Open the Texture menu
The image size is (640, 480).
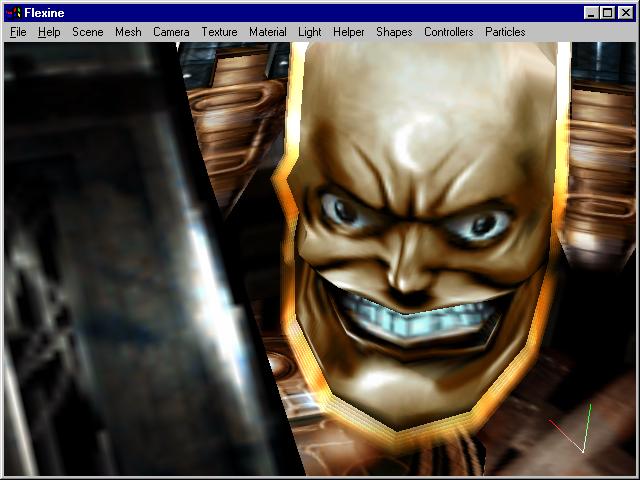tap(219, 32)
